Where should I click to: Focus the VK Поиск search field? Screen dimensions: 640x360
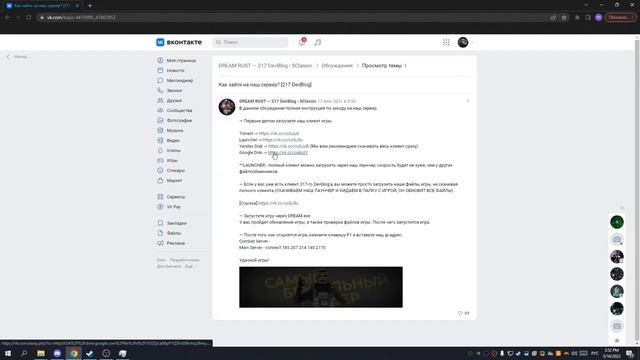click(250, 42)
